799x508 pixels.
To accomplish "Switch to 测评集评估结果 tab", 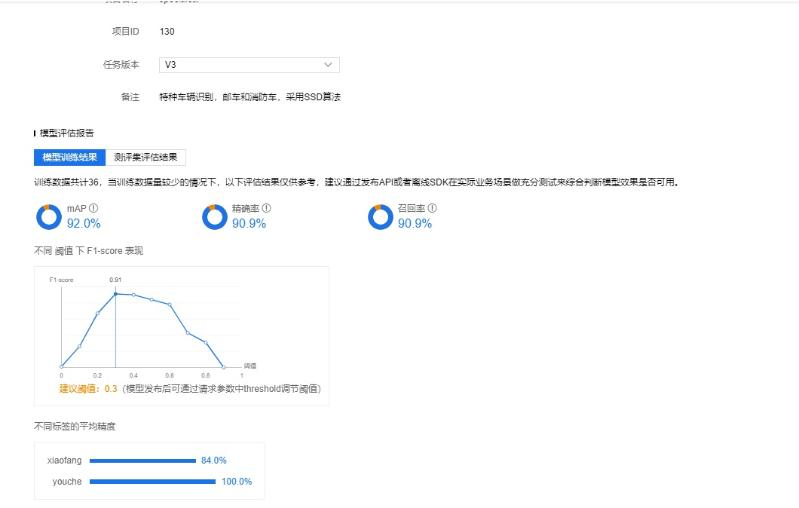I will pos(145,157).
